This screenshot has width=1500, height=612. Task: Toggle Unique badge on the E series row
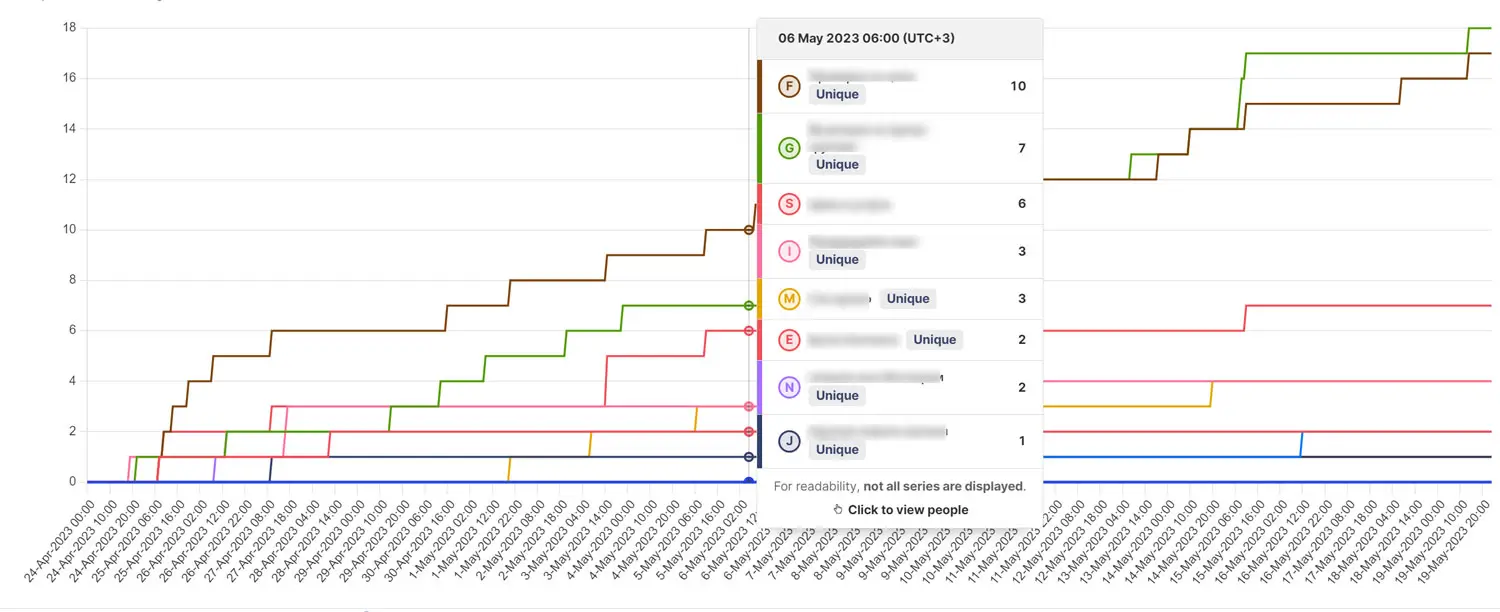tap(934, 339)
